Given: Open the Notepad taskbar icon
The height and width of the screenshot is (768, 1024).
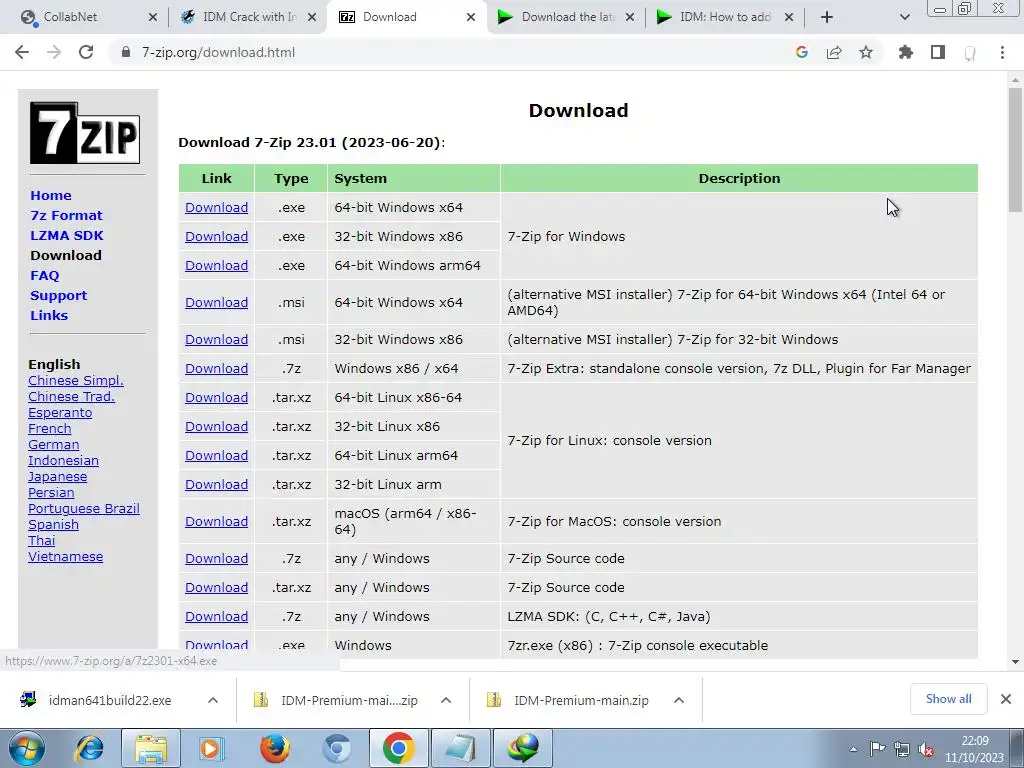Looking at the screenshot, I should pos(460,748).
